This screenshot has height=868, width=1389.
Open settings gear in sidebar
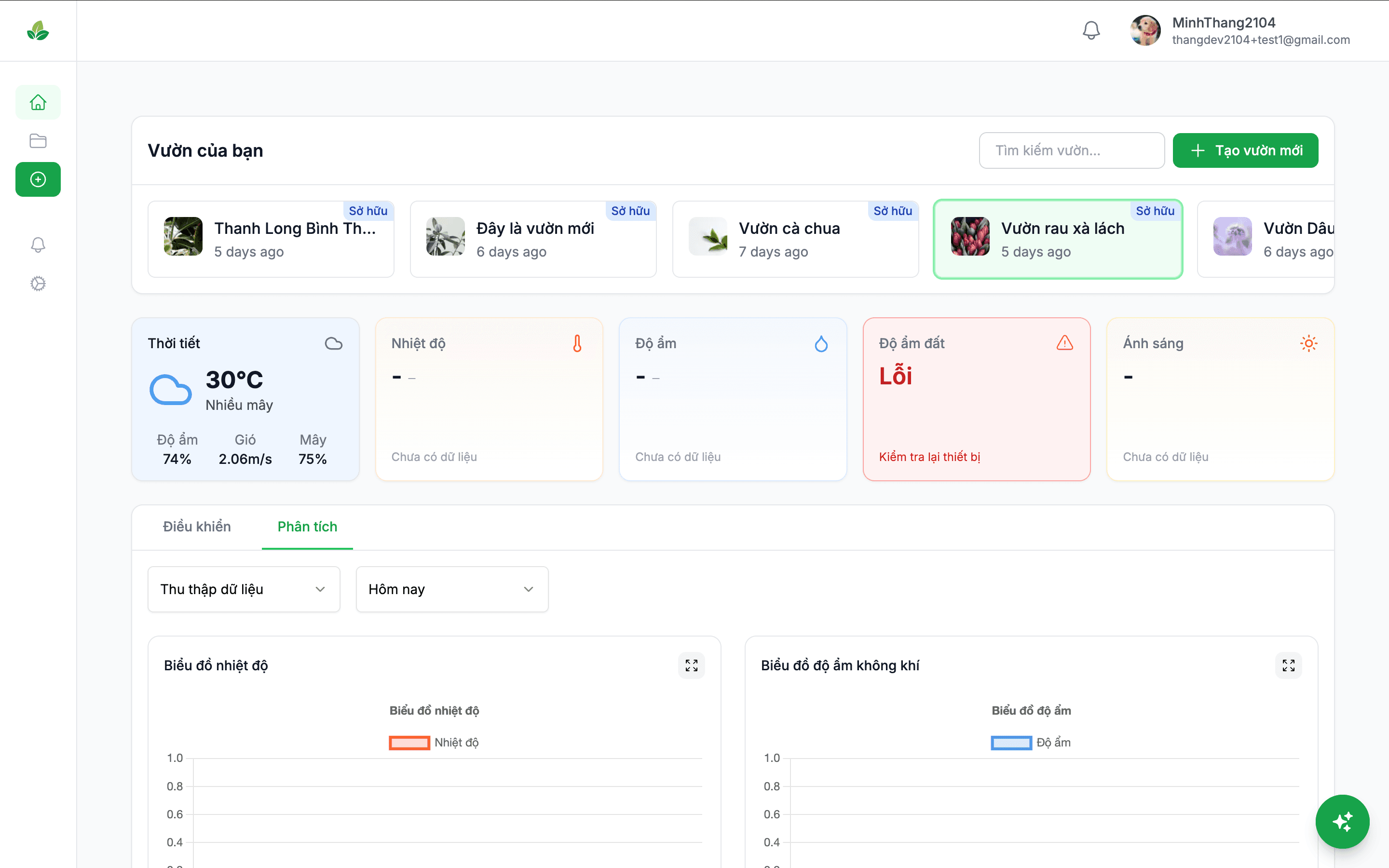(x=38, y=284)
